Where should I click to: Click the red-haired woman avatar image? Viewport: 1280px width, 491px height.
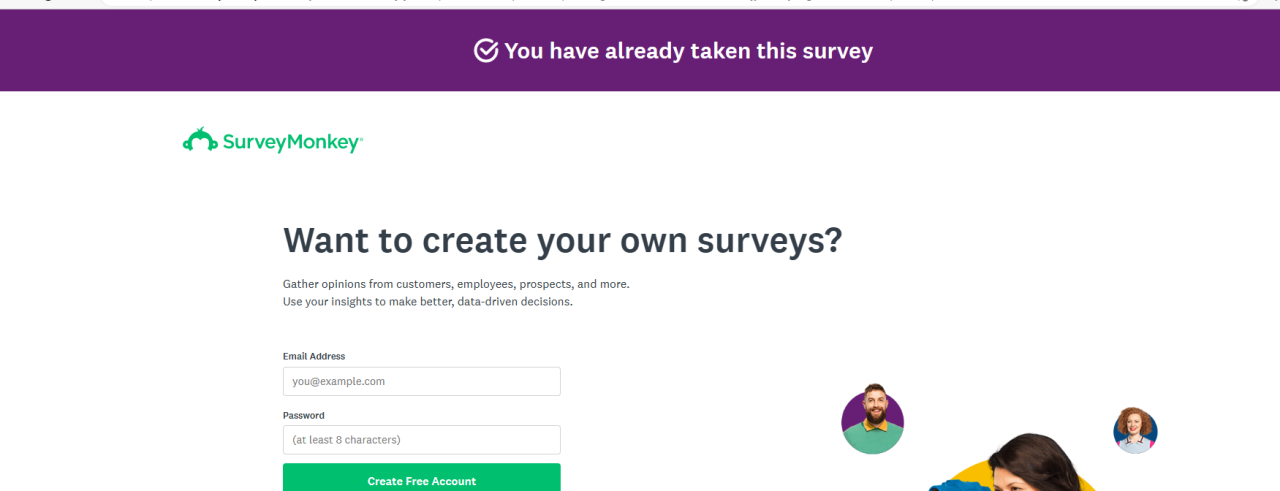[1135, 430]
